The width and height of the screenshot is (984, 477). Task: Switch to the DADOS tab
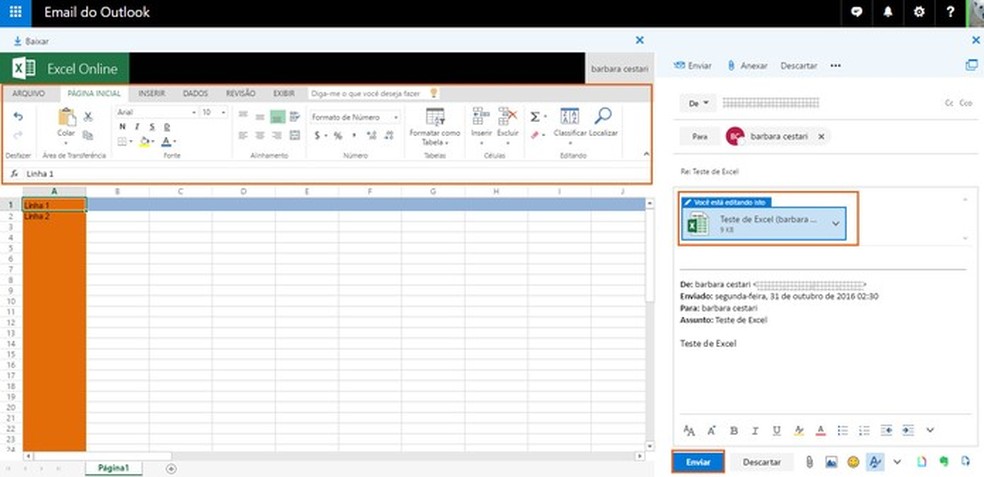[x=195, y=94]
